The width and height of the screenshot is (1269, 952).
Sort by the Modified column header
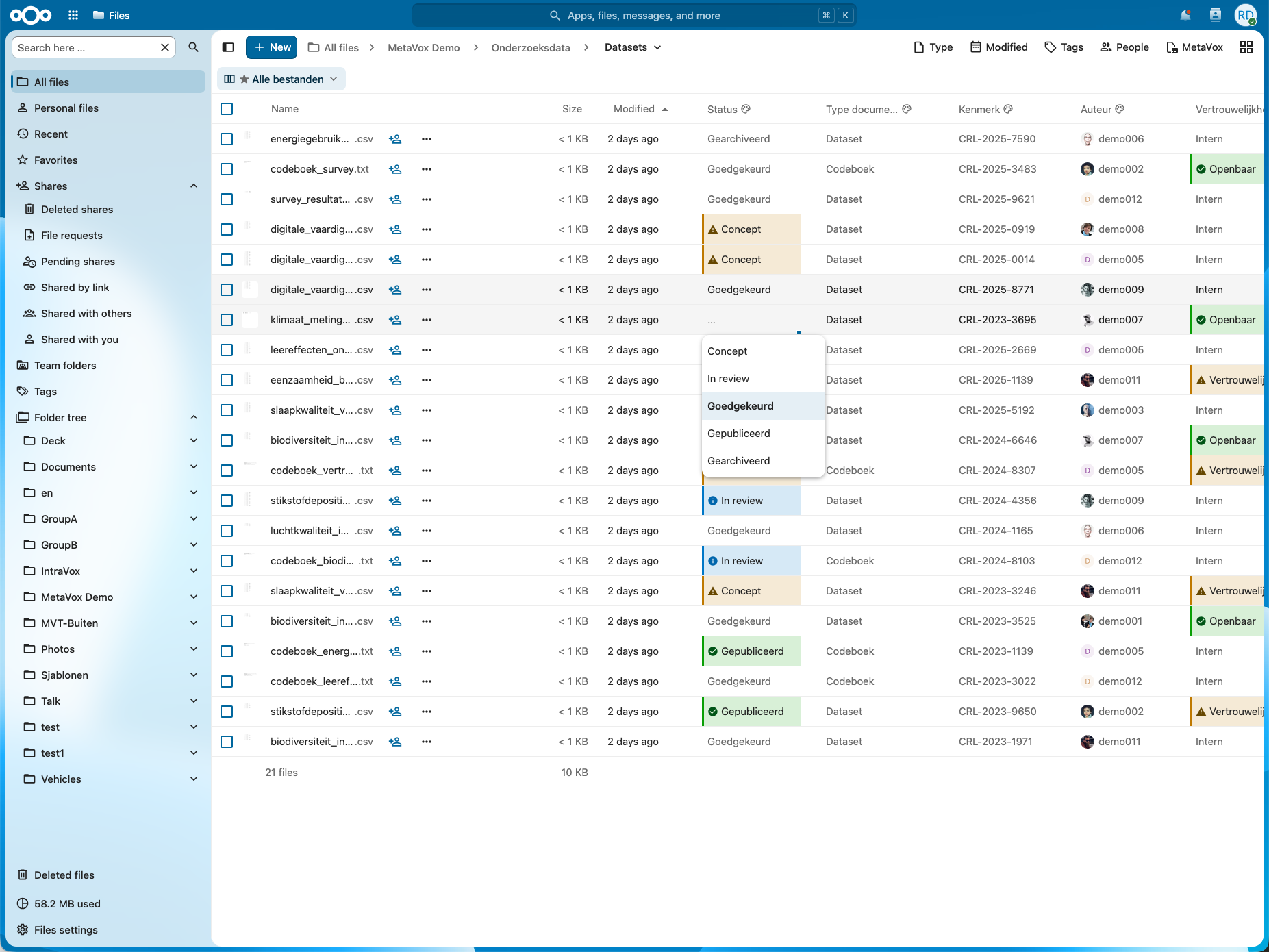tap(640, 109)
